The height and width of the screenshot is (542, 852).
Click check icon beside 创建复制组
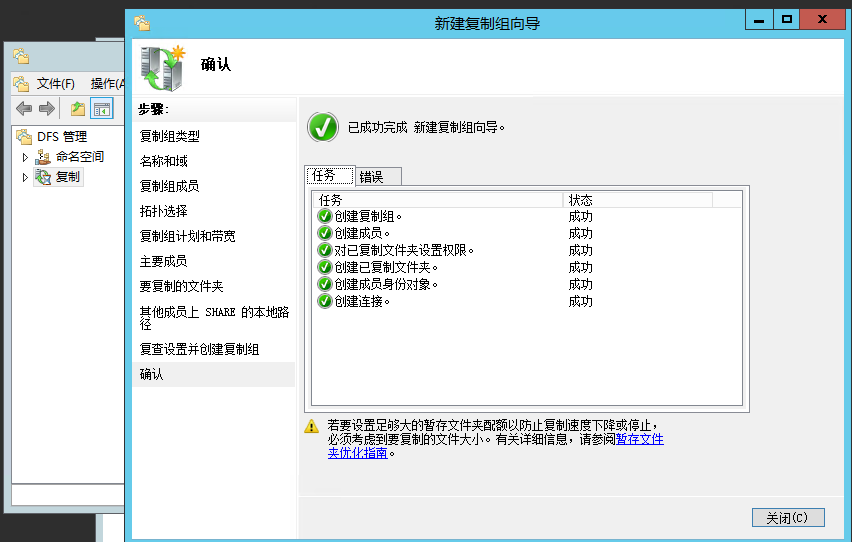tap(324, 216)
